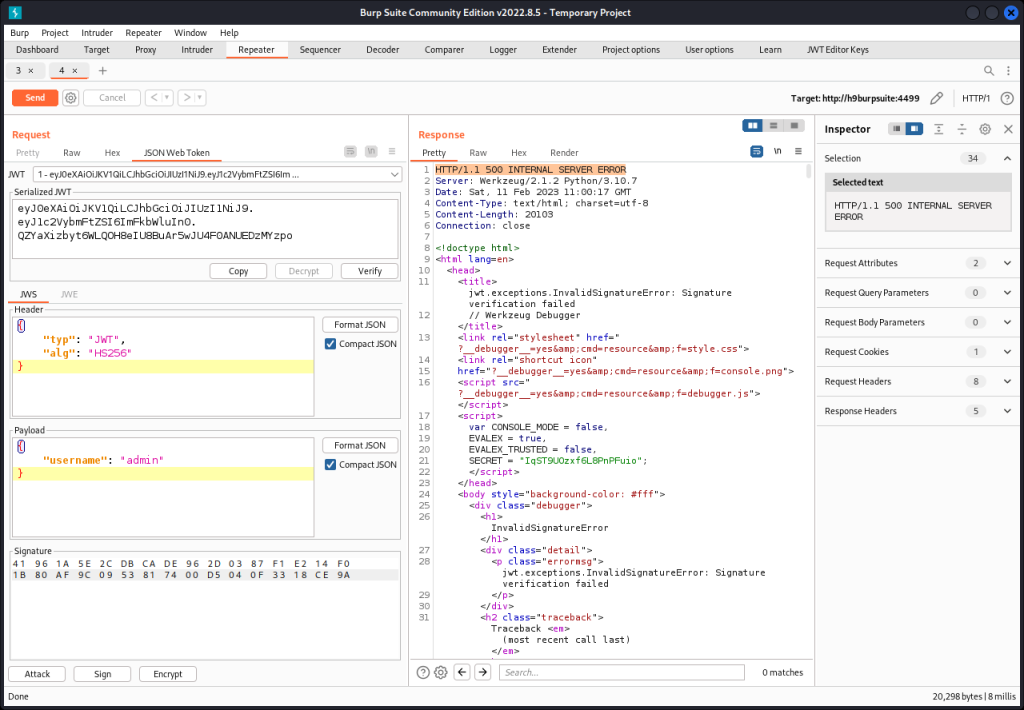1024x710 pixels.
Task: Toggle the Request pane \n non-printable characters icon
Action: (x=371, y=152)
